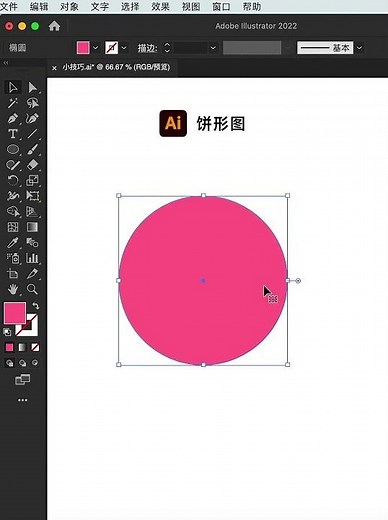
Task: Set paint mode to None
Action: tap(35, 347)
